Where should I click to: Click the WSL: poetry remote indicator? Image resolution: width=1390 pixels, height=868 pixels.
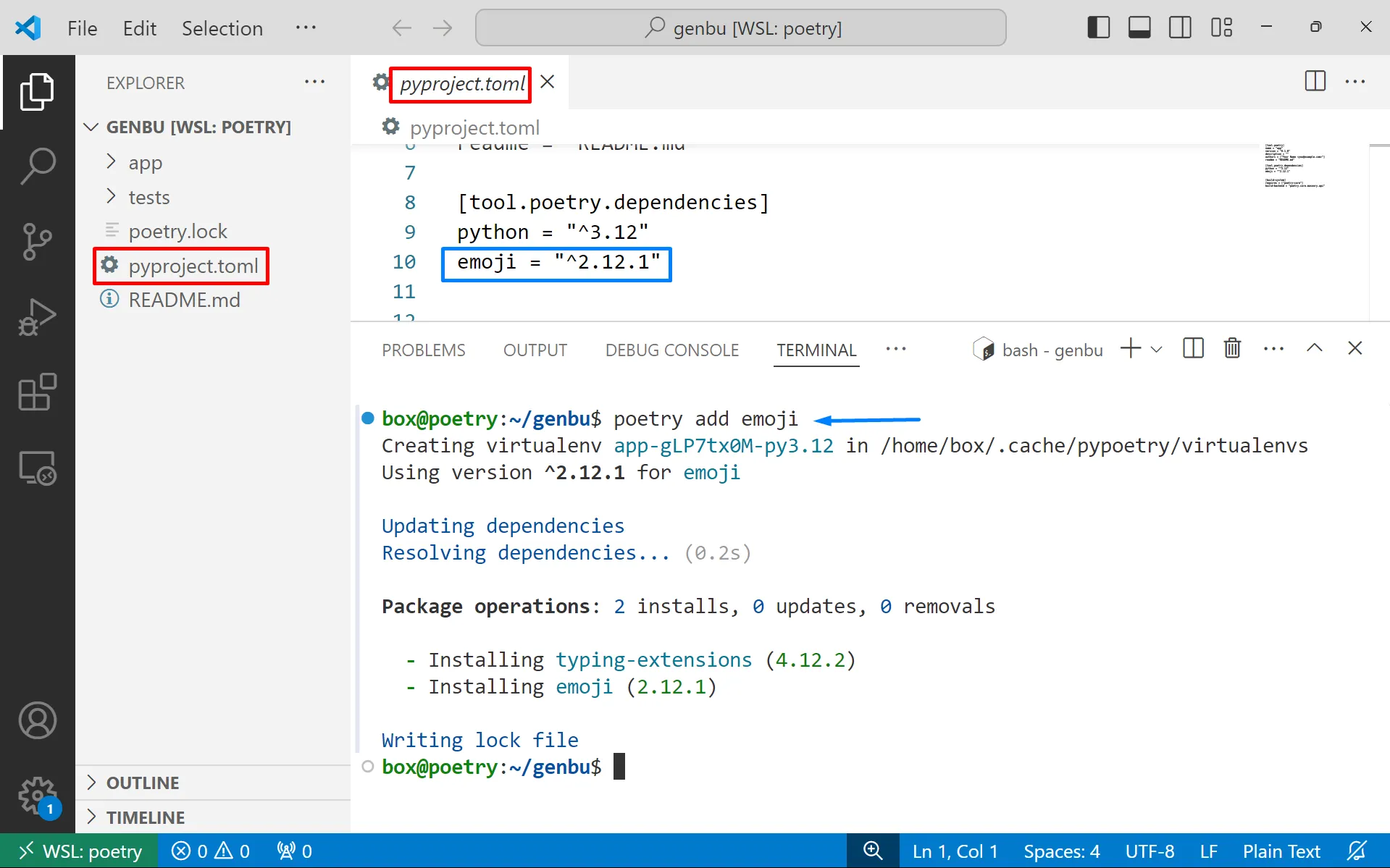(x=80, y=851)
